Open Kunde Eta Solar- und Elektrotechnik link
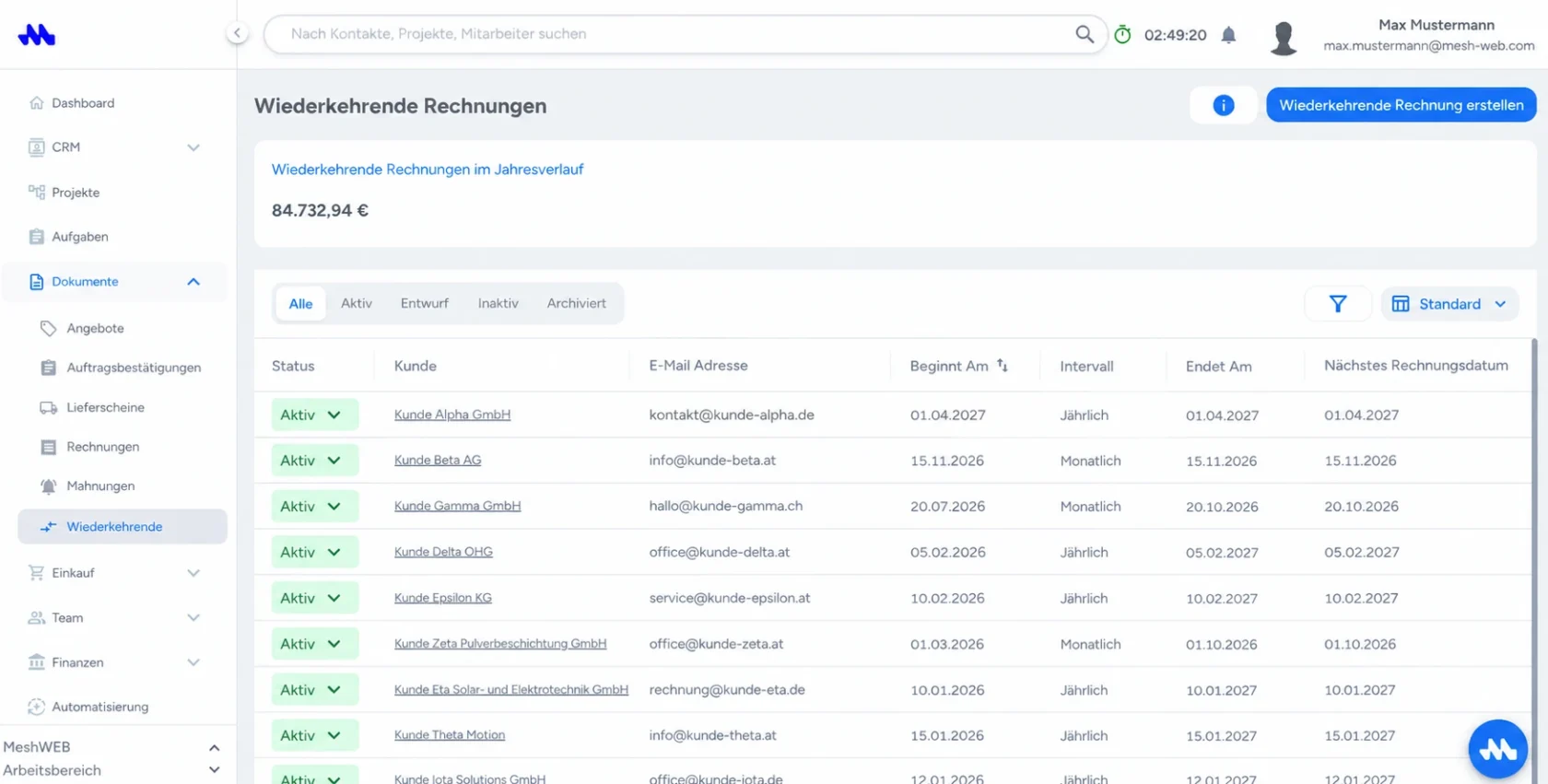The image size is (1548, 784). coord(511,689)
